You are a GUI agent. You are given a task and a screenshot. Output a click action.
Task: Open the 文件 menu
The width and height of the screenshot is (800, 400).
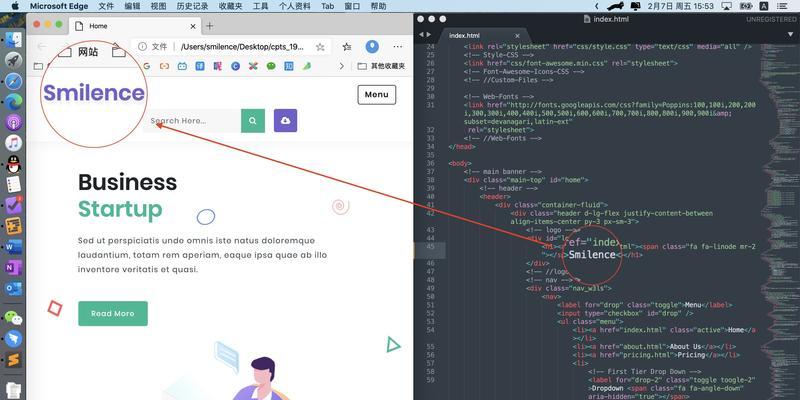(106, 6)
